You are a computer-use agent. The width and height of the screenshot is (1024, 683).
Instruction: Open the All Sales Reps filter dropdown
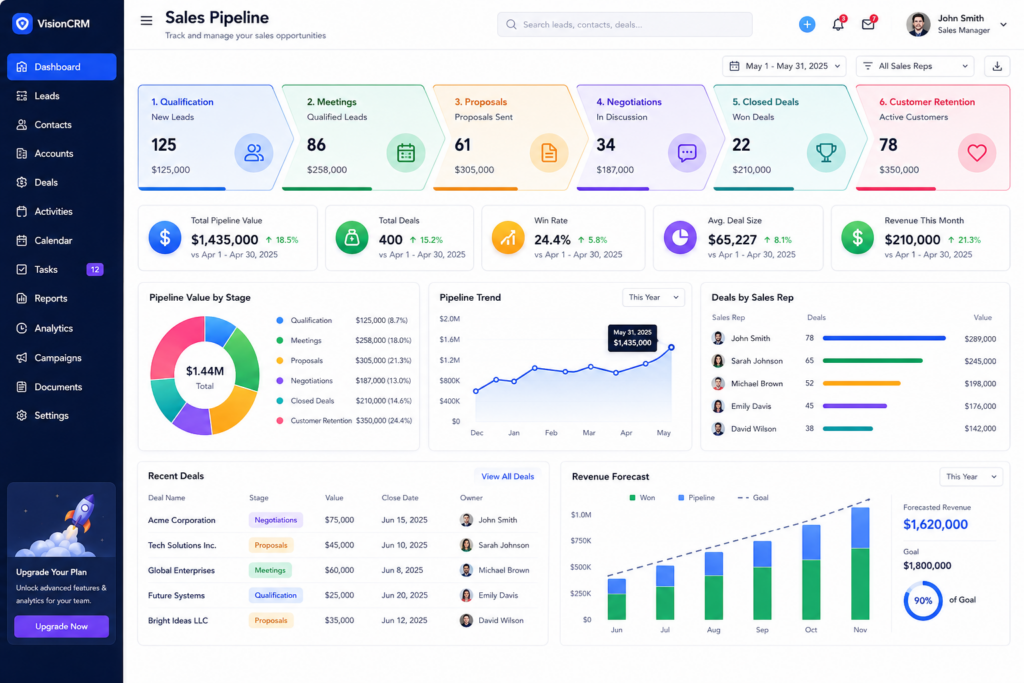(x=915, y=66)
